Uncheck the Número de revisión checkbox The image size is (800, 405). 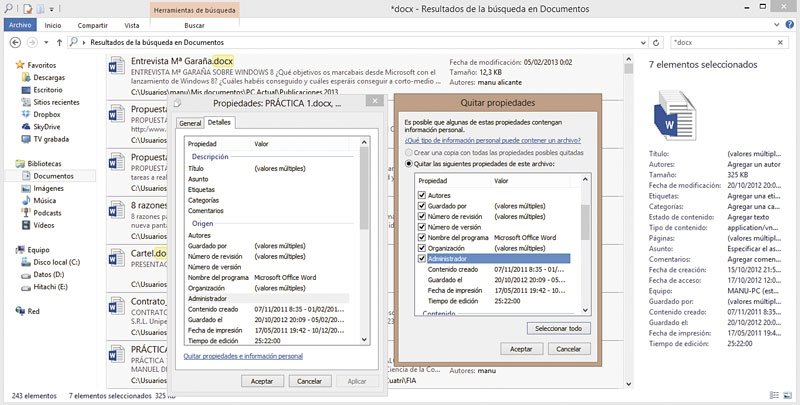coord(421,216)
